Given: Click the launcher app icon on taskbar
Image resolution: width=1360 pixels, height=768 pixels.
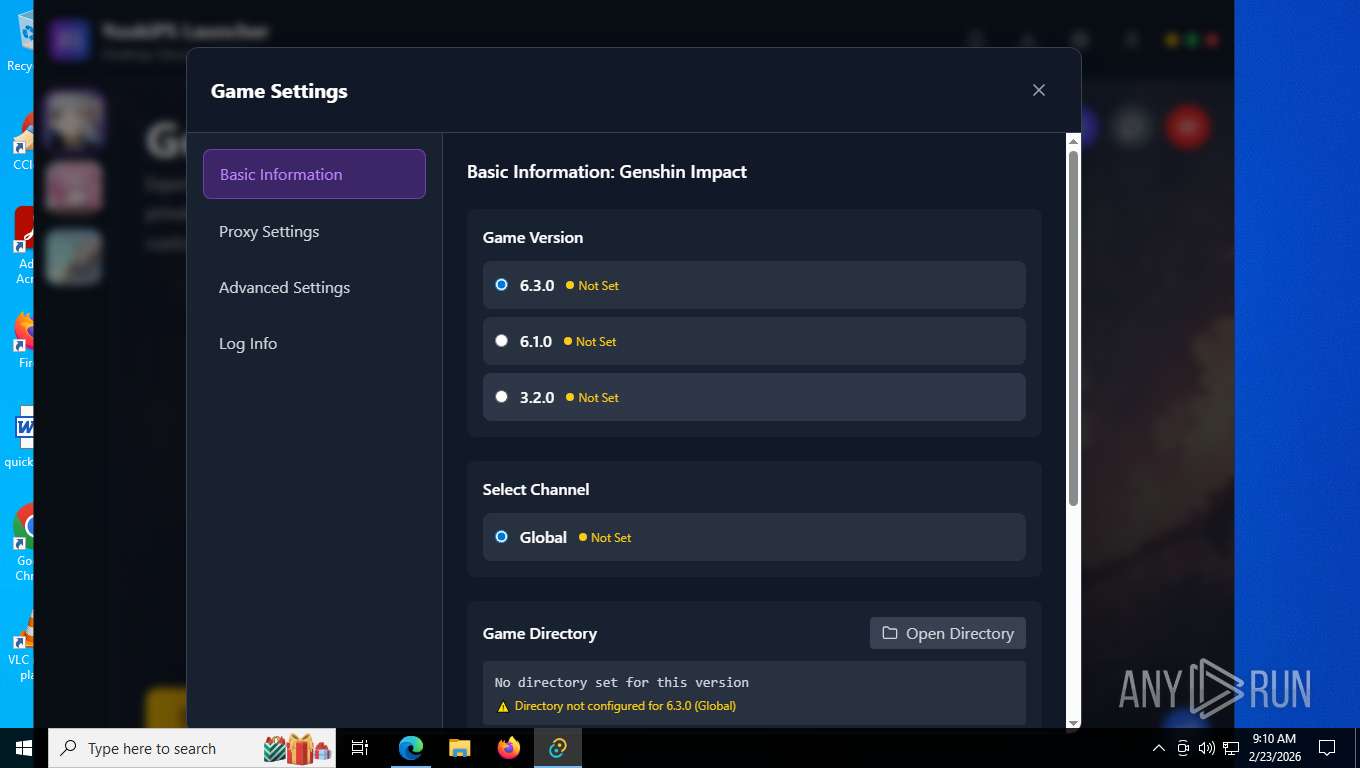Looking at the screenshot, I should pyautogui.click(x=558, y=748).
